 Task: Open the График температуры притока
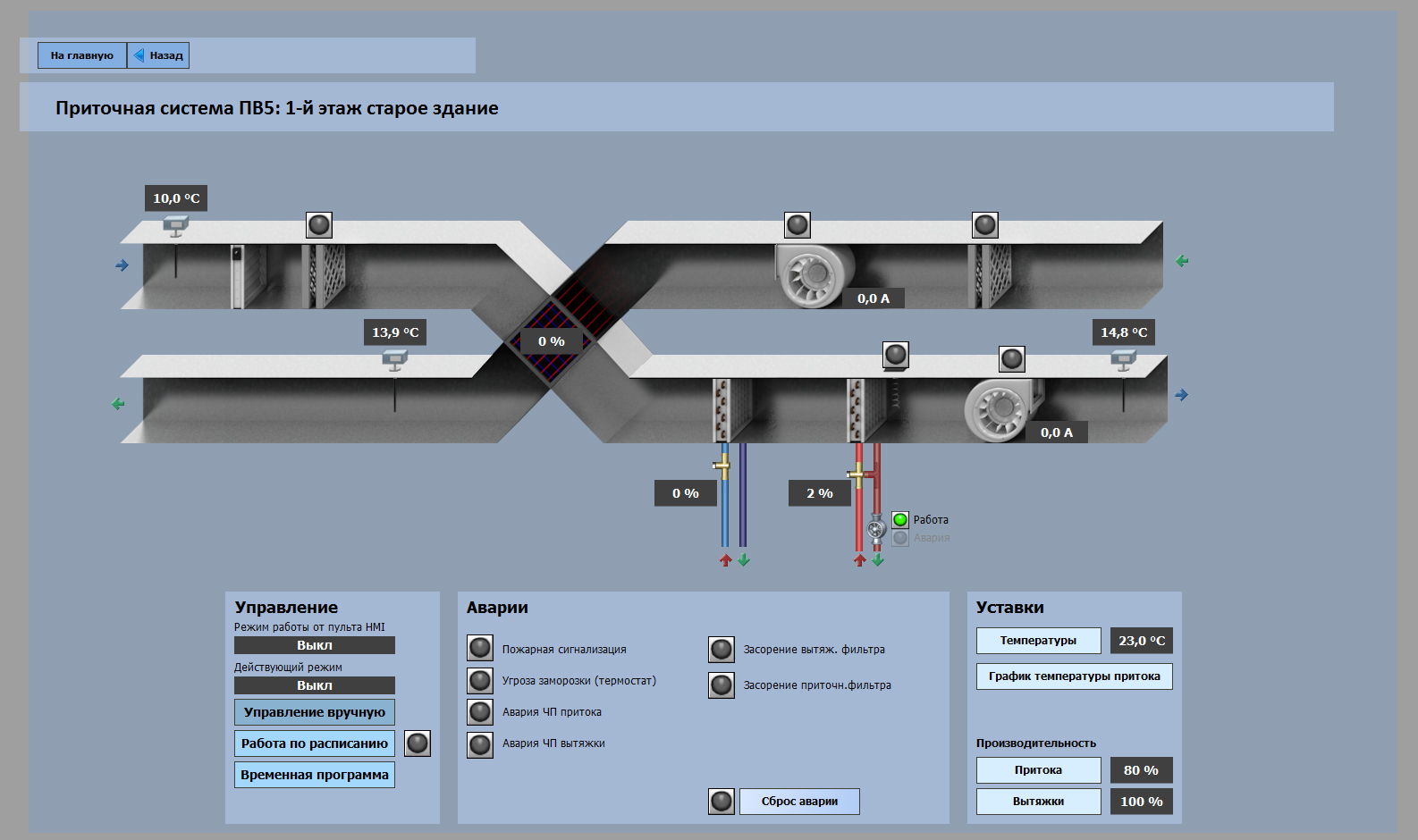1074,676
